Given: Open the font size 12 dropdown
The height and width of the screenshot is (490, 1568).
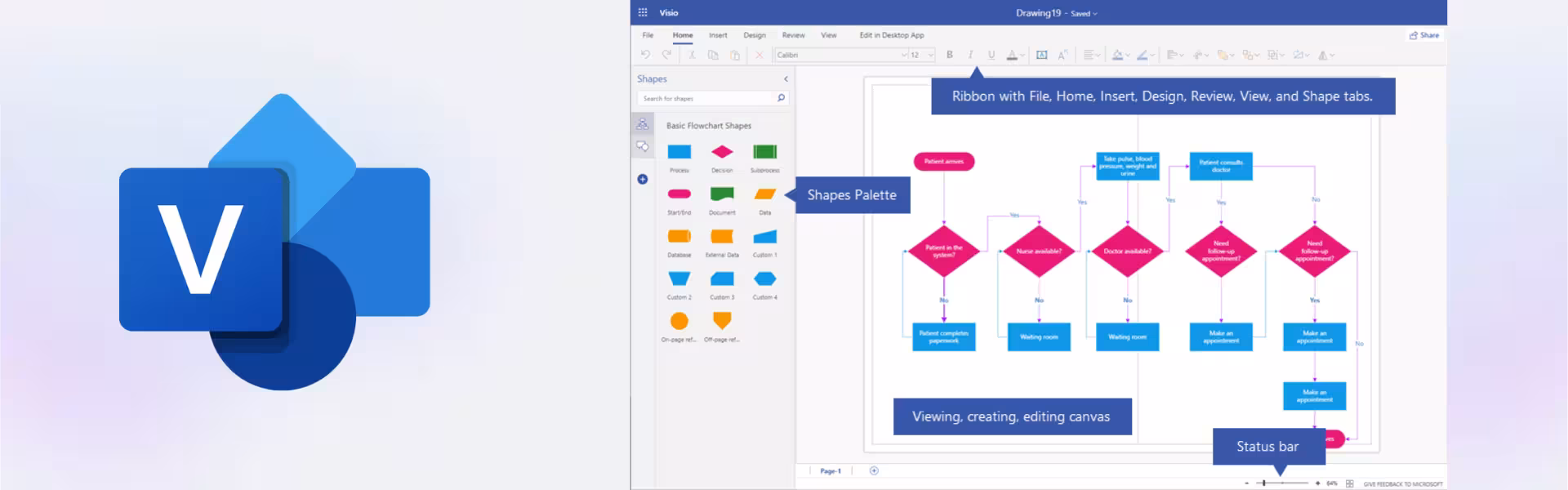Looking at the screenshot, I should 922,55.
